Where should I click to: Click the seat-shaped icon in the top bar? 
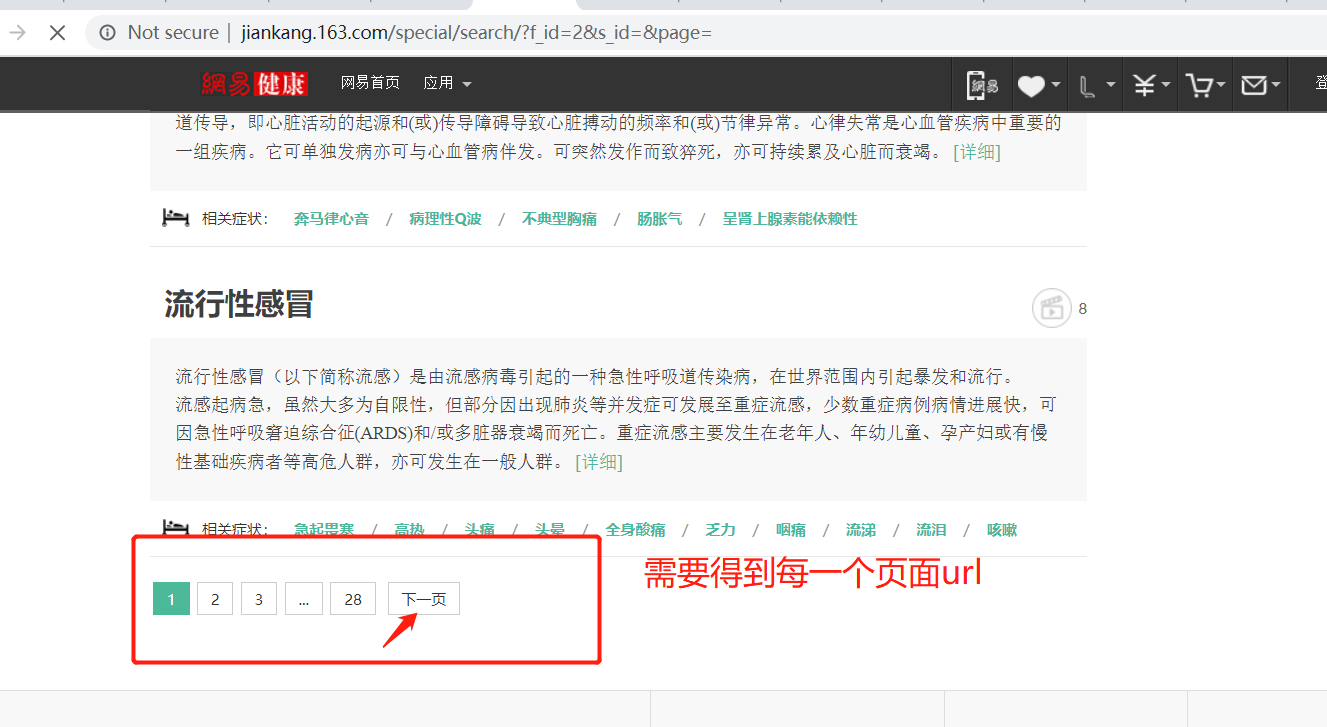click(x=1087, y=84)
